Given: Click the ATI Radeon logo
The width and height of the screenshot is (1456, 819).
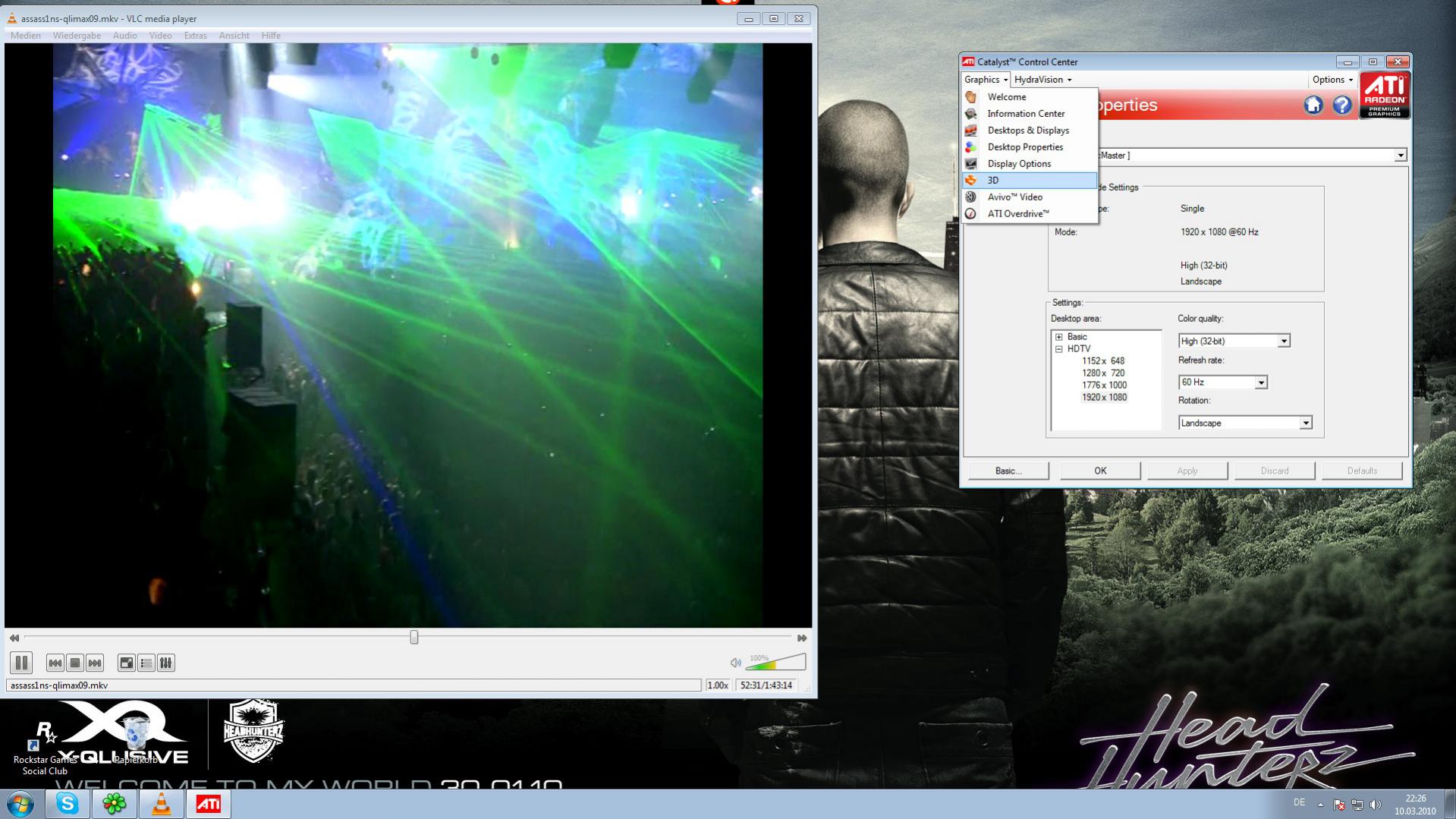Looking at the screenshot, I should 1385,96.
